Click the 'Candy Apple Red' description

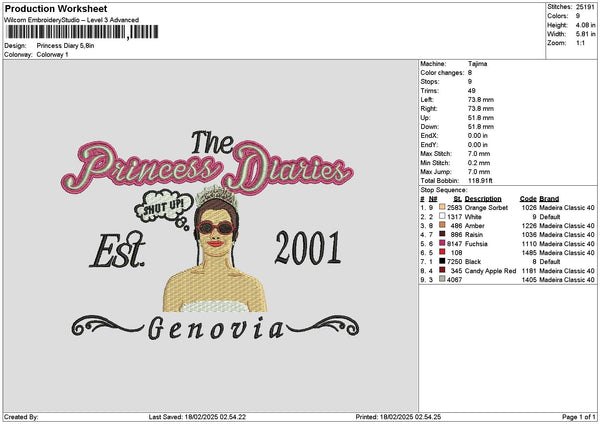click(x=490, y=271)
